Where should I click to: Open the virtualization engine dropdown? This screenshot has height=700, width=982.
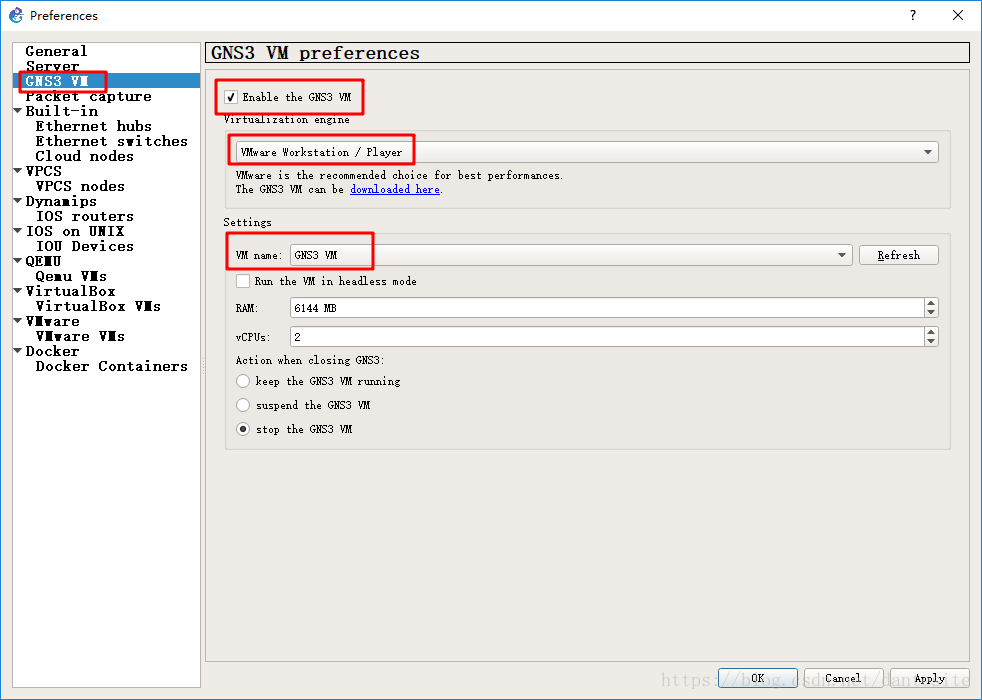click(587, 152)
